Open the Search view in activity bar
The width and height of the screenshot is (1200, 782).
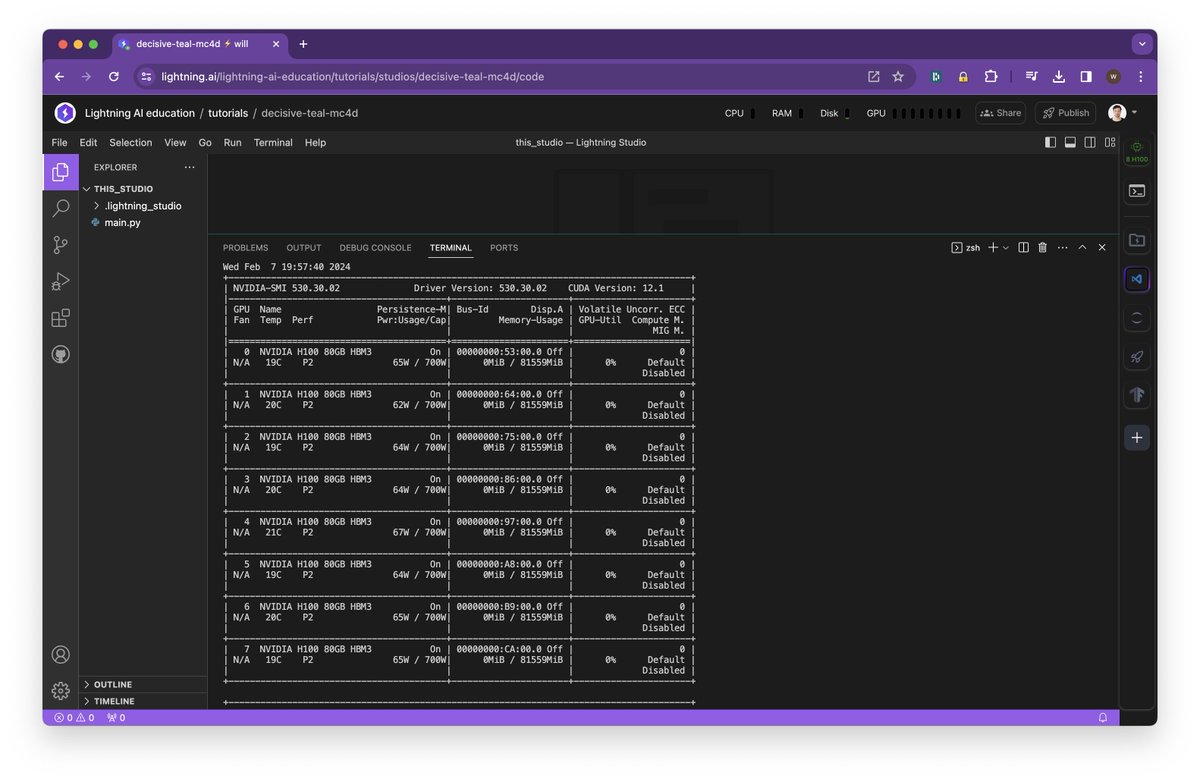click(61, 208)
